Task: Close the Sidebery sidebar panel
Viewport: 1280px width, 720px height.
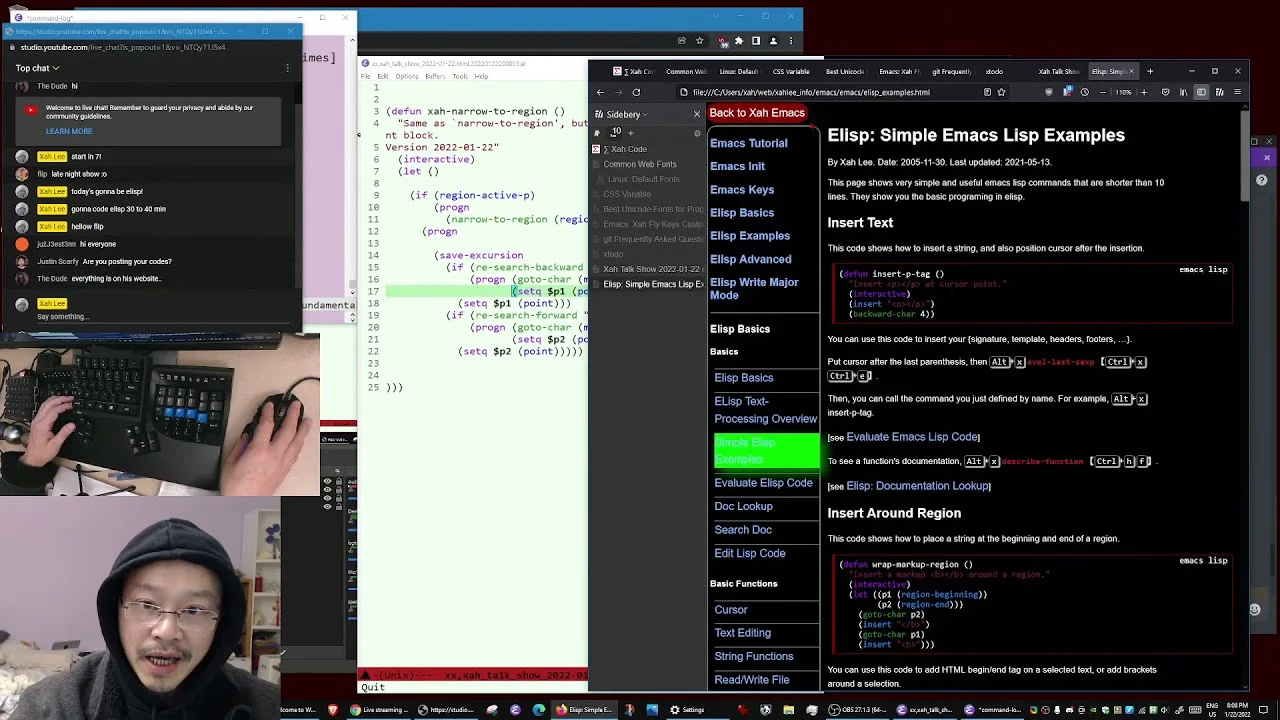Action: click(x=697, y=114)
